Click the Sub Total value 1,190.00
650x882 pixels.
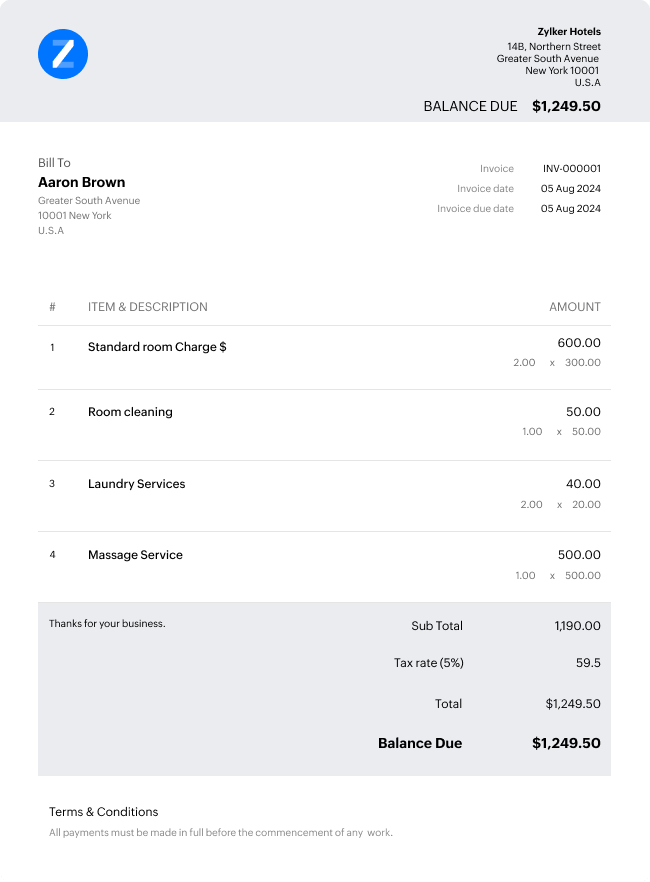(x=577, y=626)
